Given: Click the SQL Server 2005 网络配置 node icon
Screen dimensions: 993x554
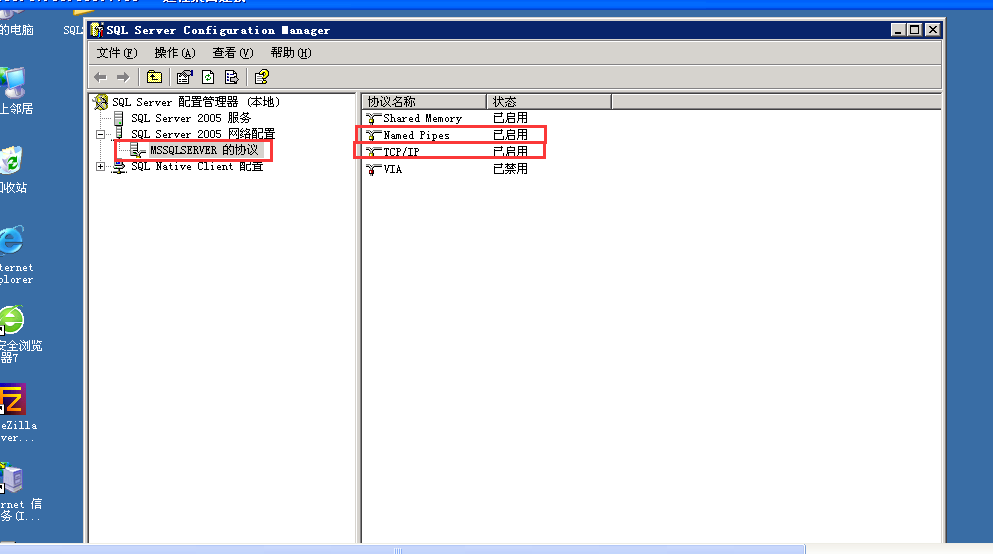Looking at the screenshot, I should (118, 134).
